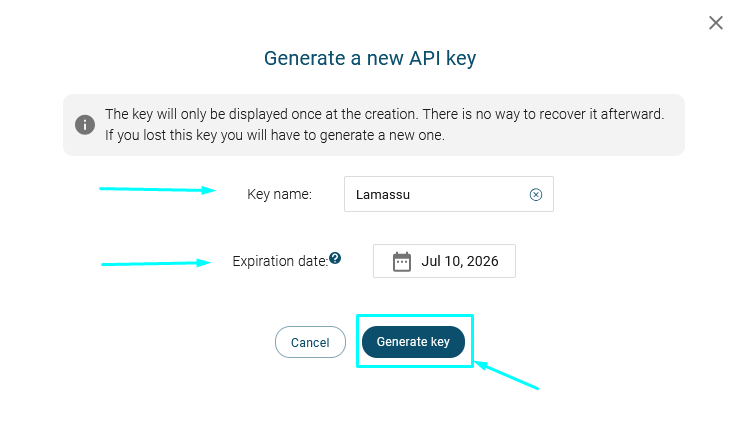The height and width of the screenshot is (427, 739).
Task: Click the 'Key name:' label
Action: pos(279,194)
